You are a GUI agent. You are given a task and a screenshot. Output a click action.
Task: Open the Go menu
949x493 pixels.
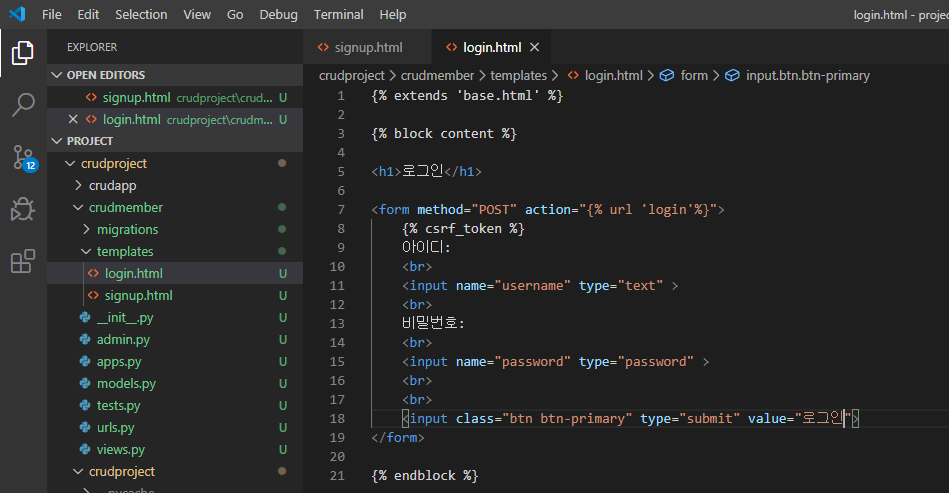235,15
